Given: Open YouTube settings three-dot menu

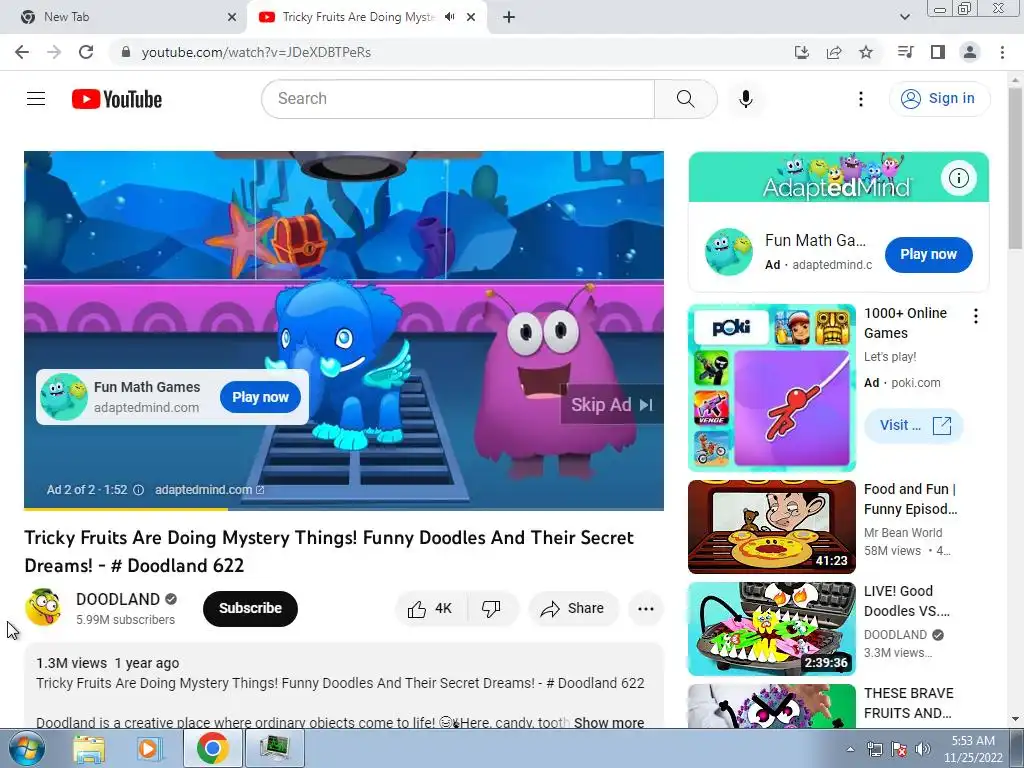Looking at the screenshot, I should (861, 99).
